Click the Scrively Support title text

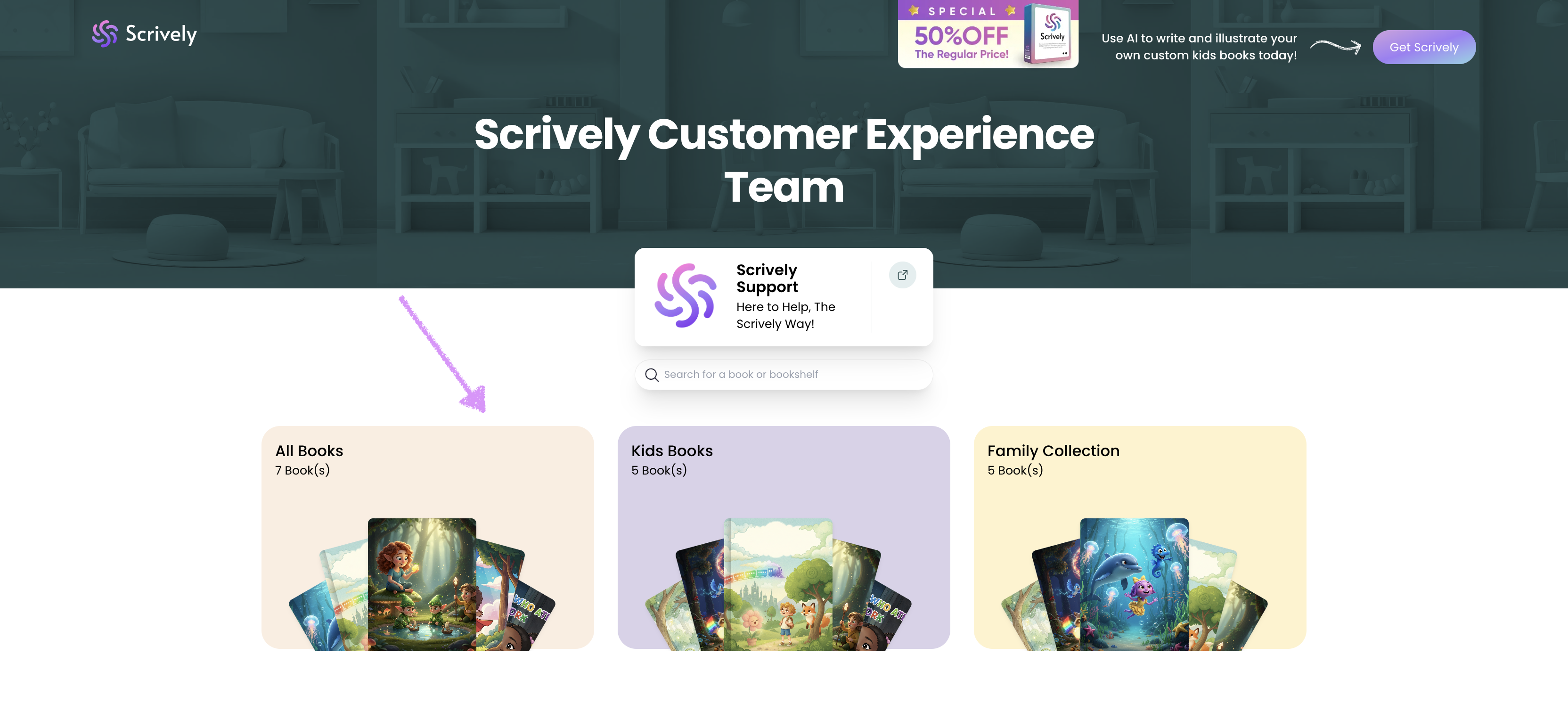(x=767, y=278)
